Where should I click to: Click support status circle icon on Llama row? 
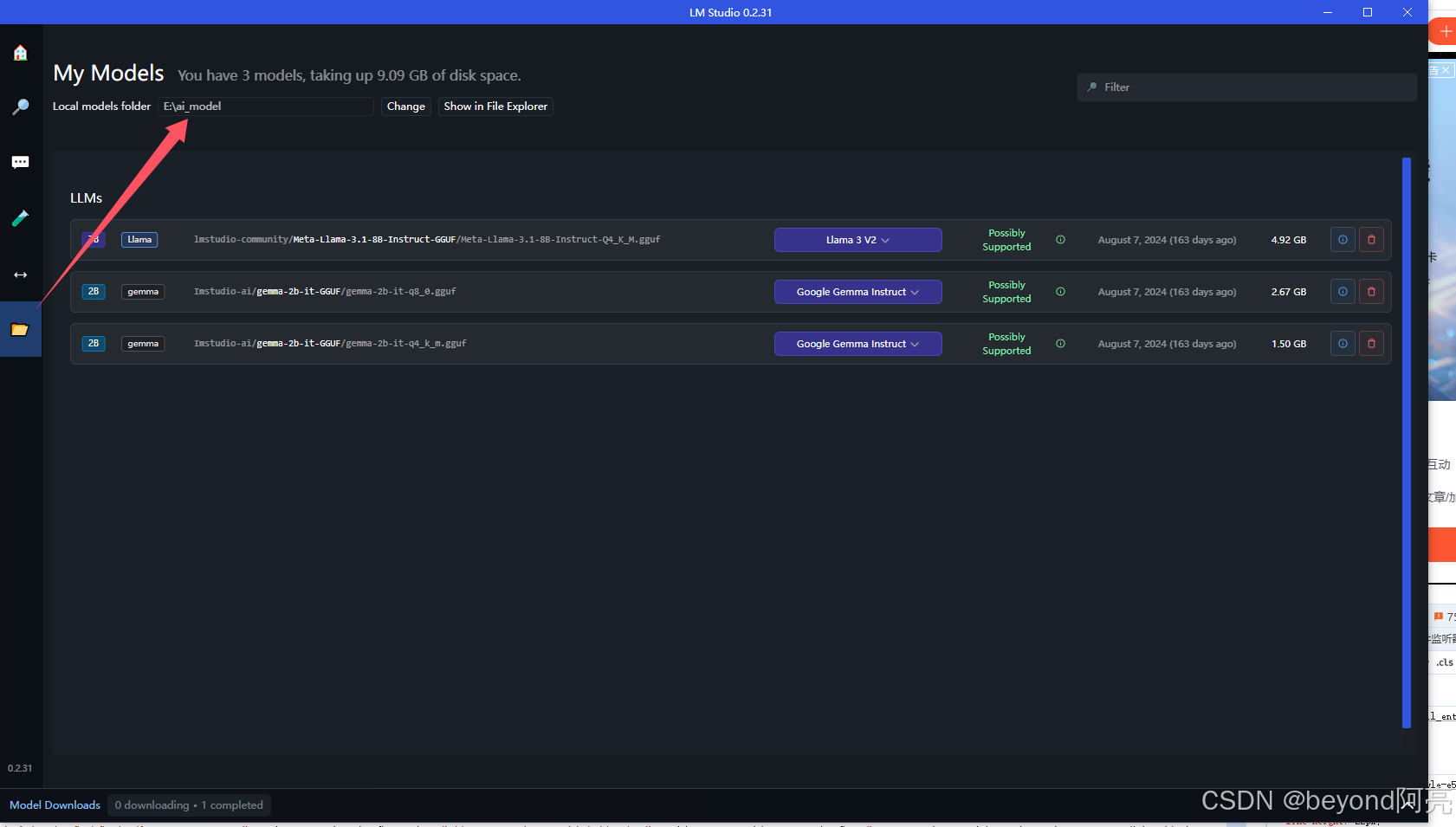[x=1060, y=240]
